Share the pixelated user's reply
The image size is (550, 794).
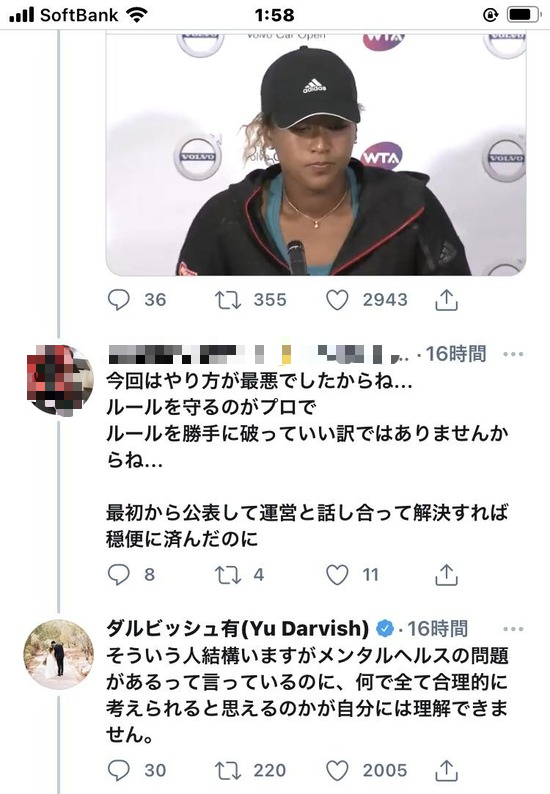pos(446,575)
